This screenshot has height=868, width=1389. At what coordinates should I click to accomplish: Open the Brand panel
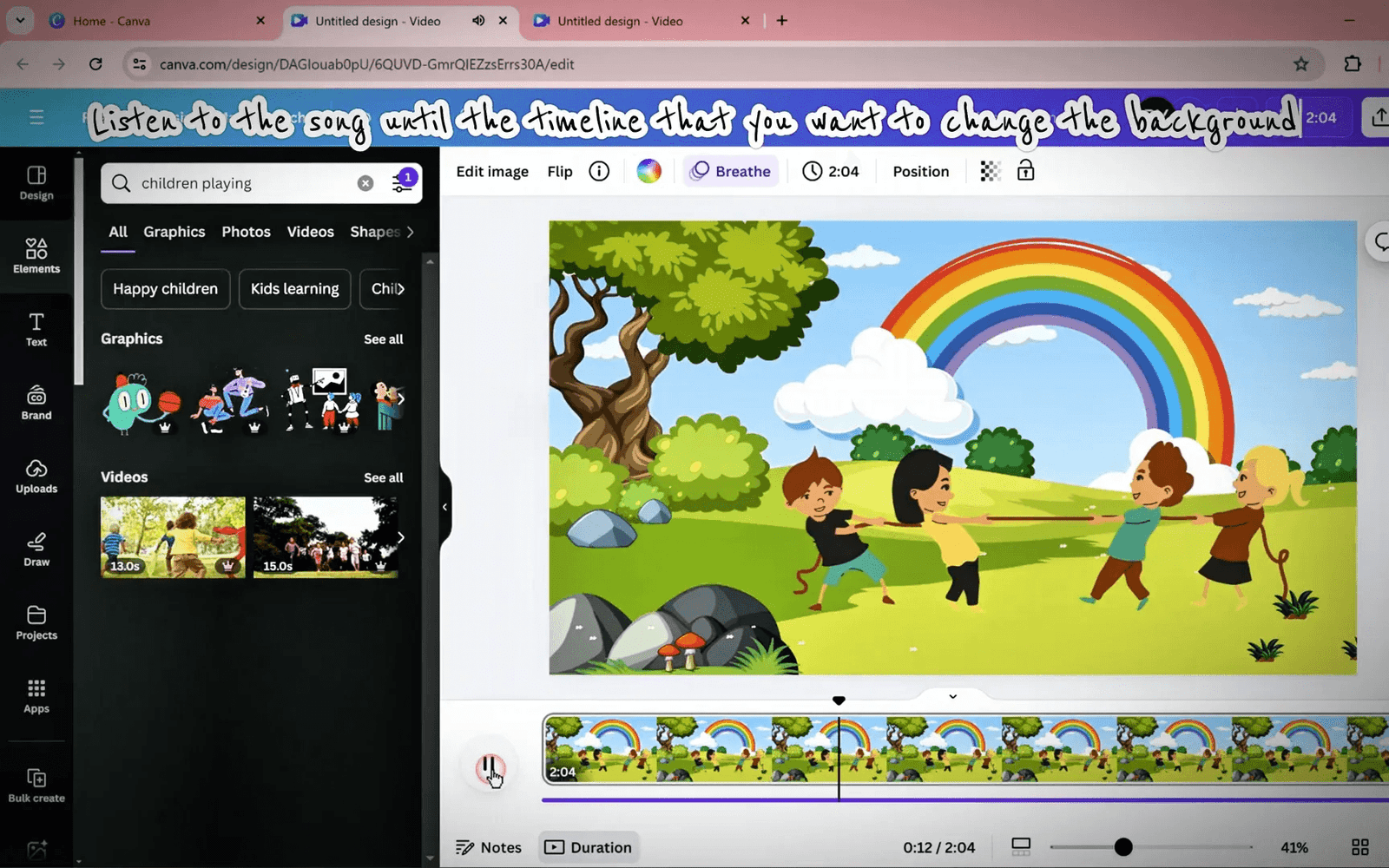pos(36,403)
